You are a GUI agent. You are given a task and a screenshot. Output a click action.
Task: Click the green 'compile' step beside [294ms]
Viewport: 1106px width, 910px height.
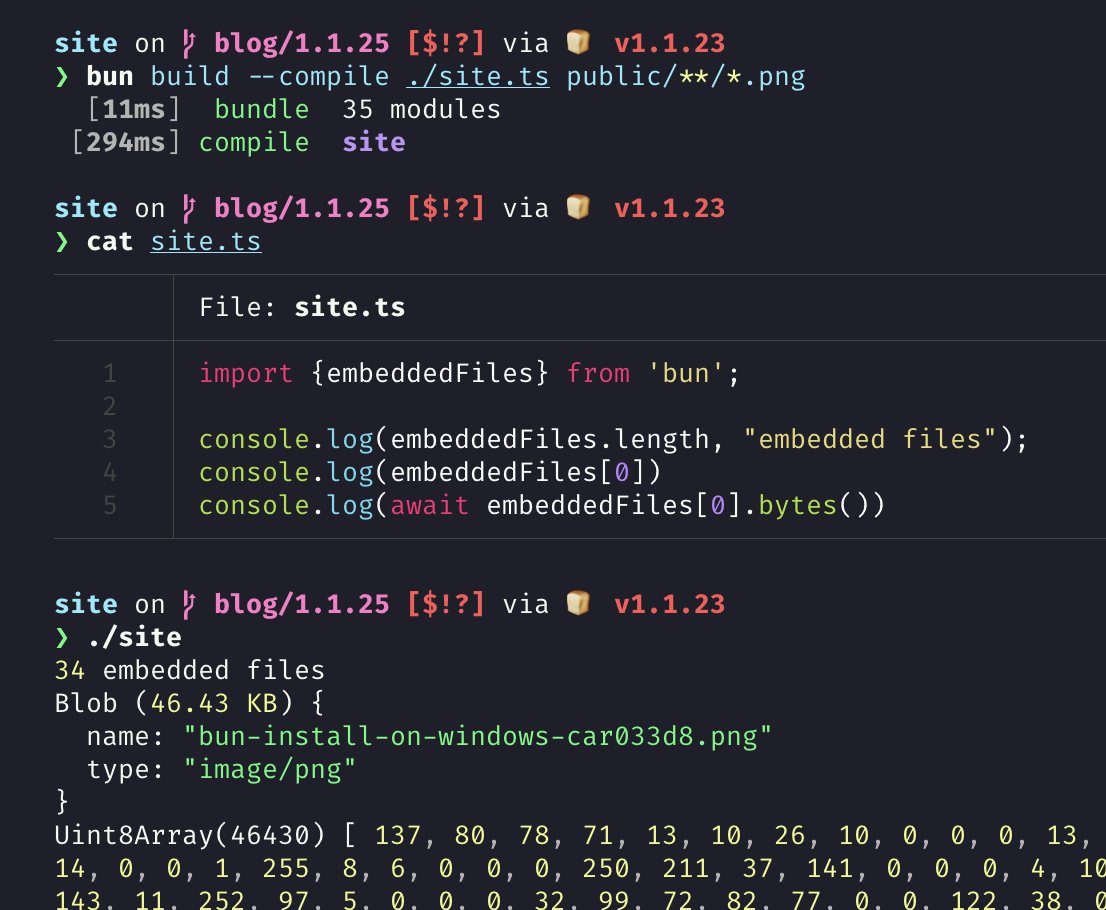coord(254,142)
